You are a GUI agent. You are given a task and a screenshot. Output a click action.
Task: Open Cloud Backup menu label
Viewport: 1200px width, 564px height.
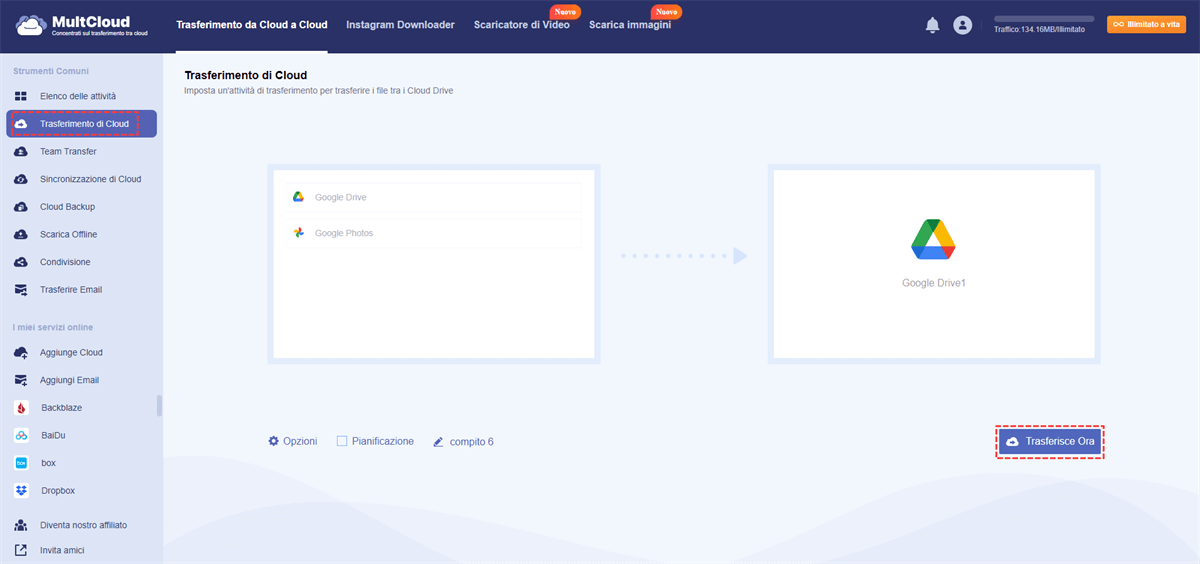coord(67,207)
